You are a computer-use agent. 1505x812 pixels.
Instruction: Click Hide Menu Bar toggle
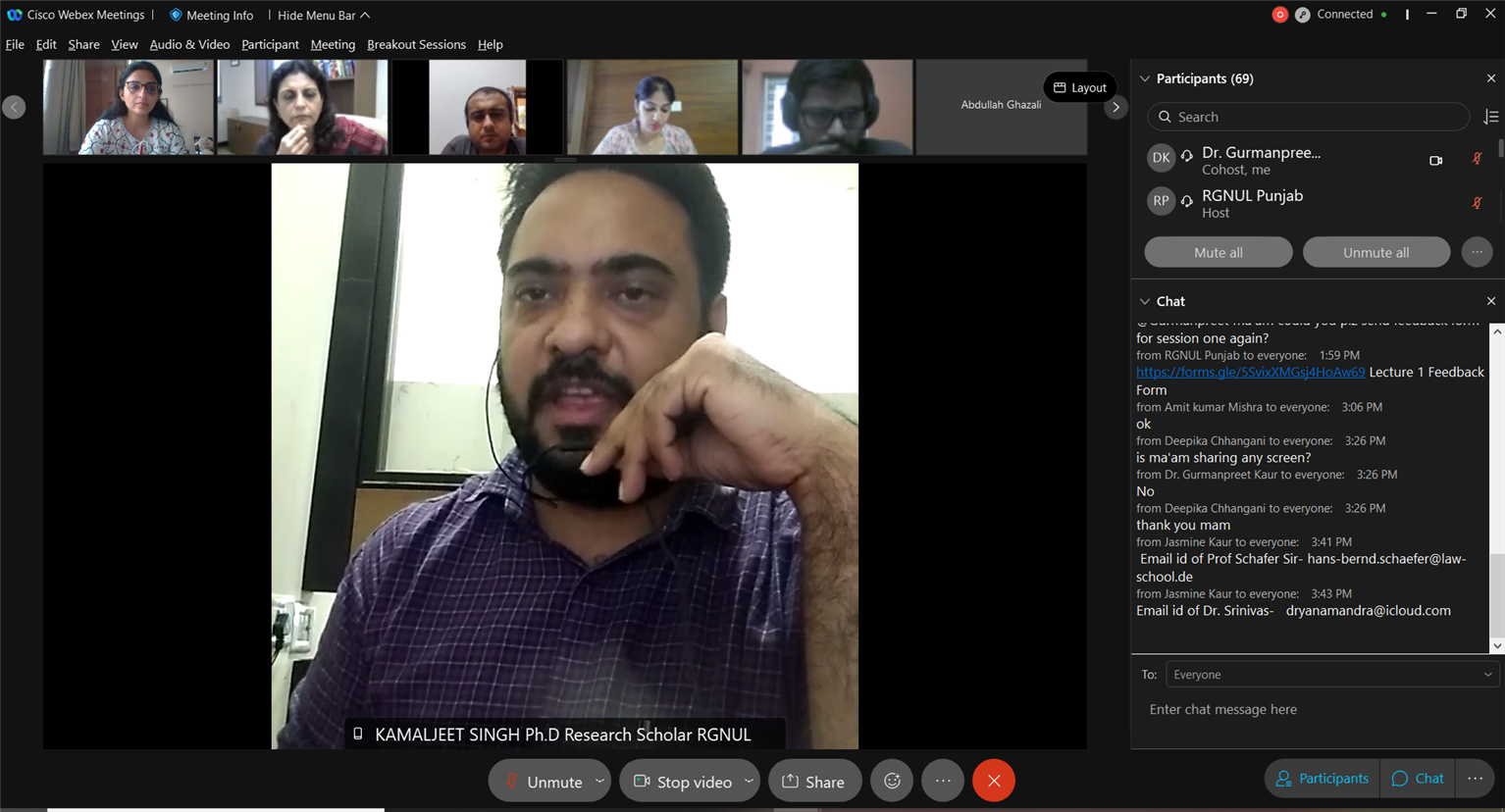(324, 15)
